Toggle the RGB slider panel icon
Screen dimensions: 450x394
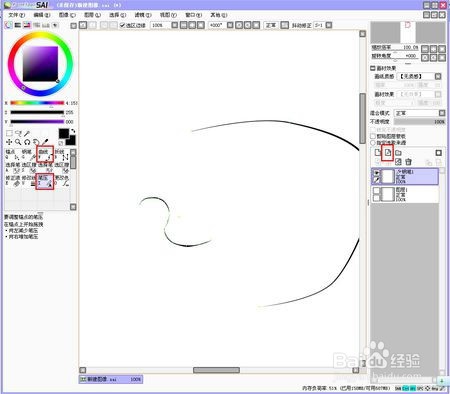click(18, 25)
